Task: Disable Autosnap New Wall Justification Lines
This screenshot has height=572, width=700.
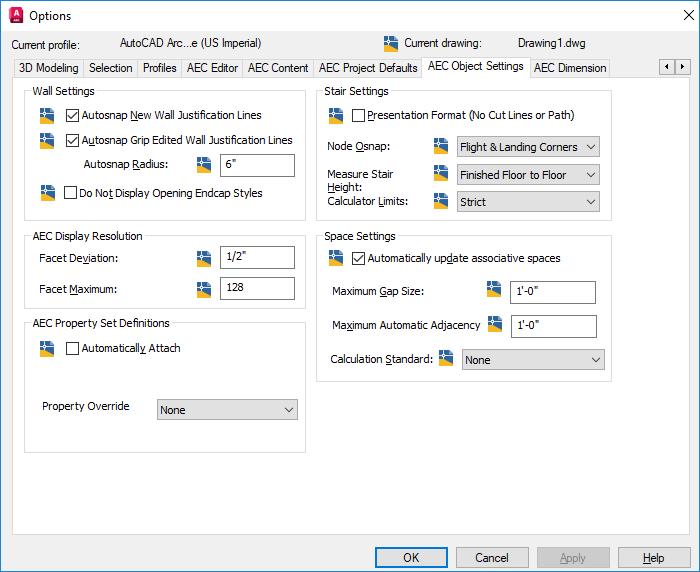Action: pyautogui.click(x=72, y=116)
